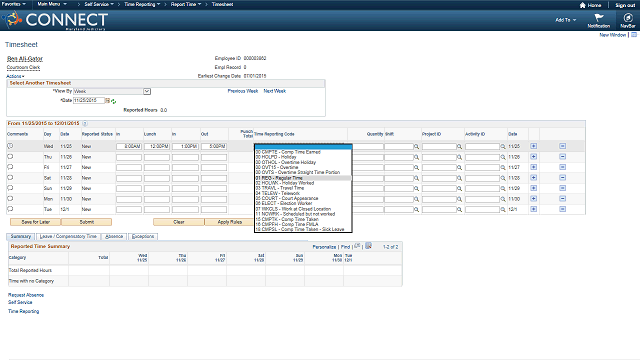Image resolution: width=640 pixels, height=360 pixels.
Task: Click the download summary grid icon
Action: [368, 246]
